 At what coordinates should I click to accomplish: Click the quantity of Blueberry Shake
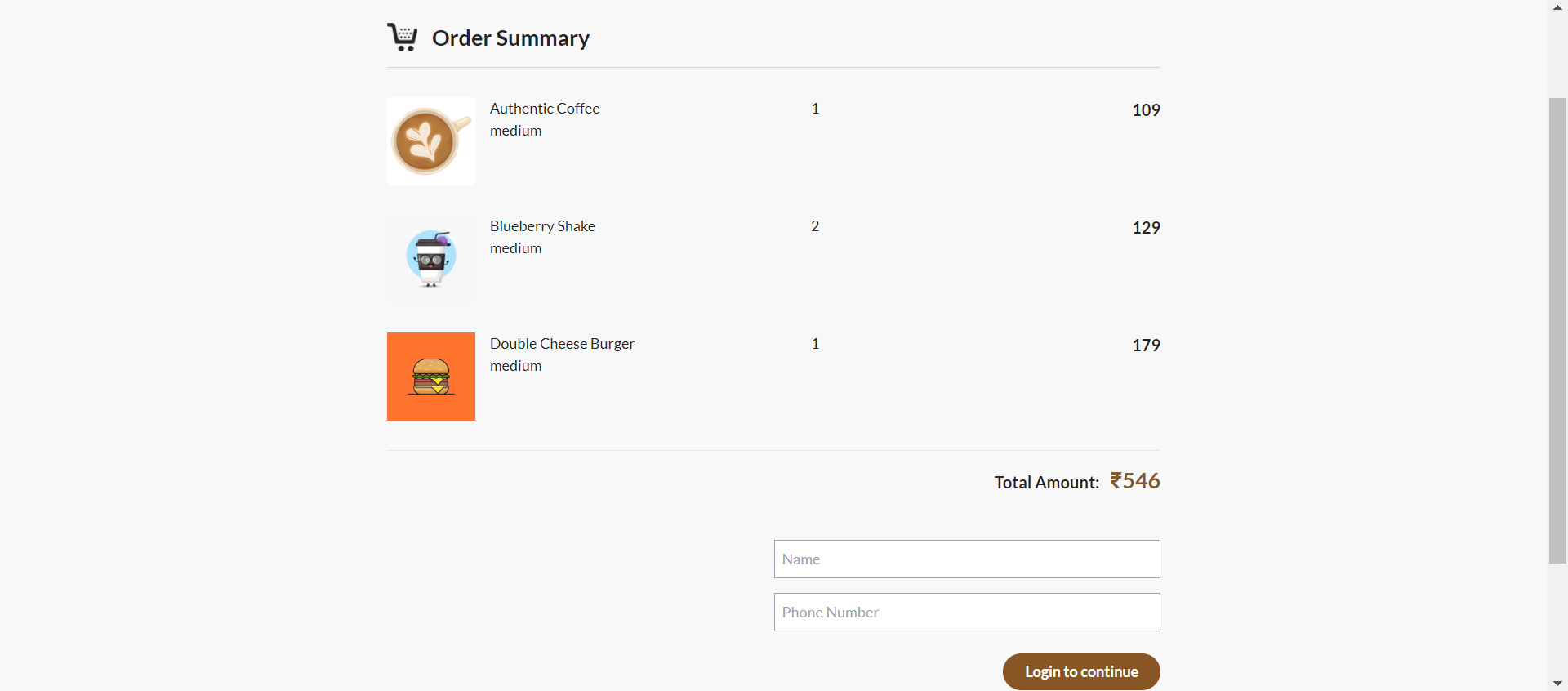pyautogui.click(x=814, y=225)
